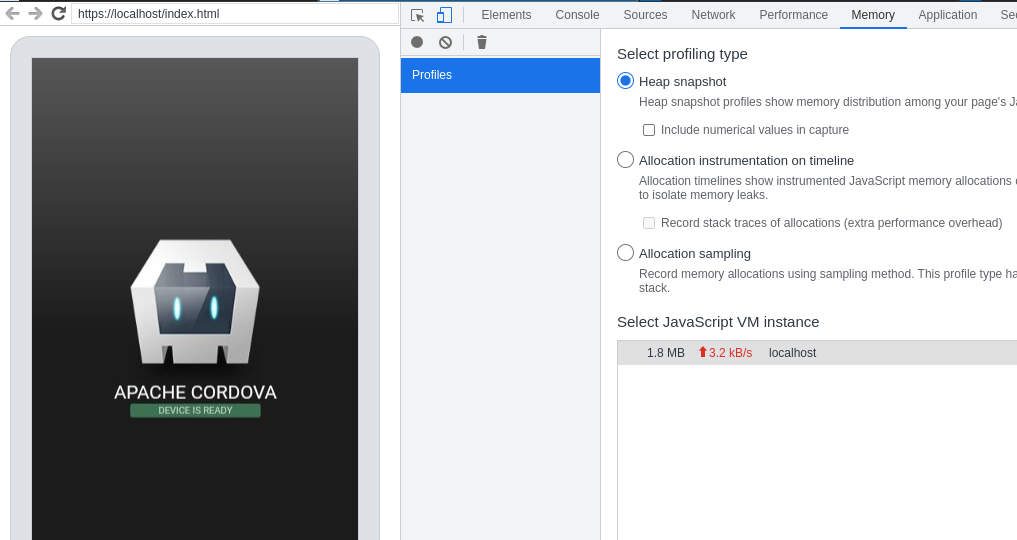Click the clear all profiles icon
Image resolution: width=1017 pixels, height=540 pixels.
(x=445, y=42)
